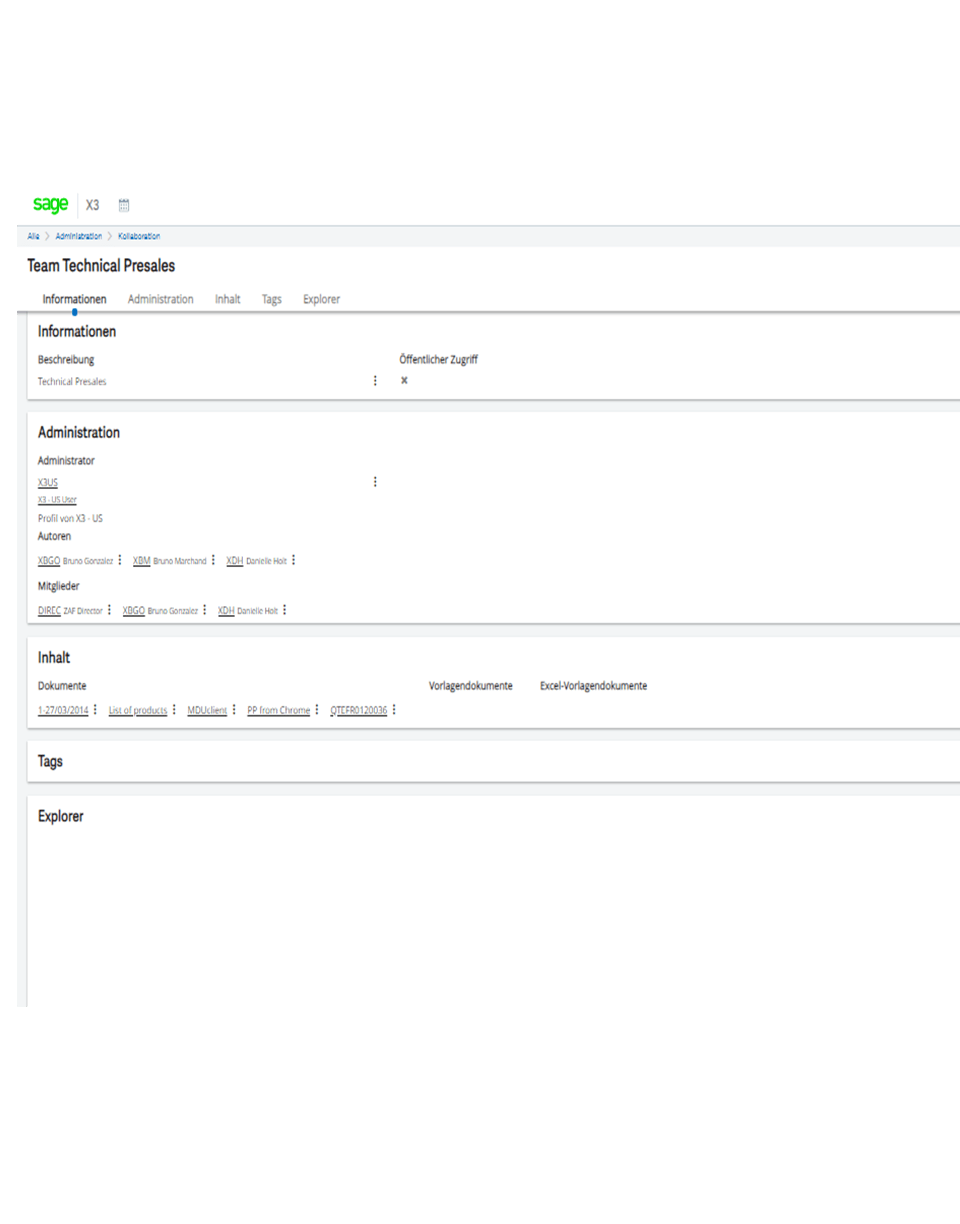Open the menu for PP from Chrome

click(x=318, y=710)
